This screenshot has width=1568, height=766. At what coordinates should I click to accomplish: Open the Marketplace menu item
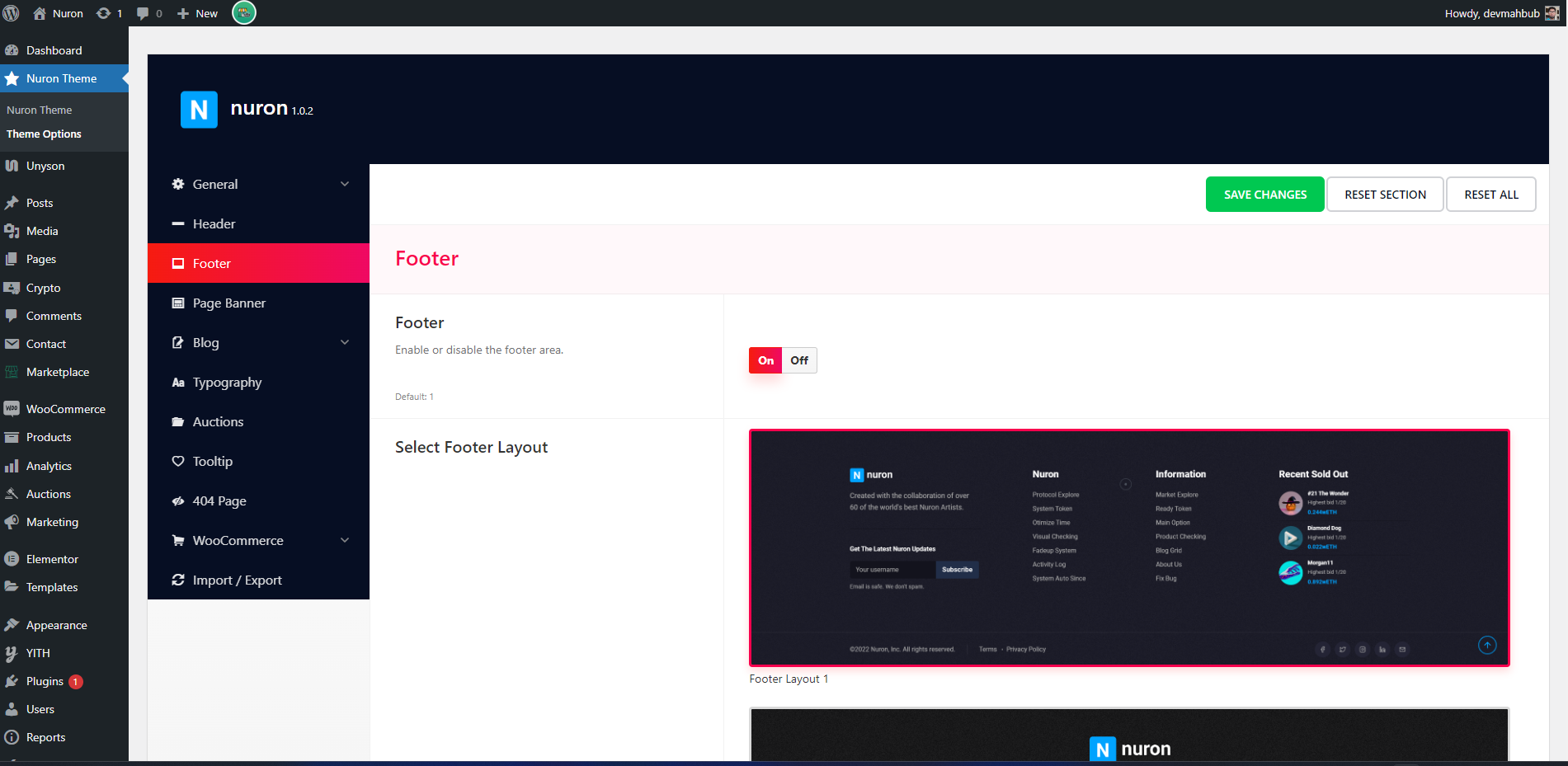pos(64,372)
